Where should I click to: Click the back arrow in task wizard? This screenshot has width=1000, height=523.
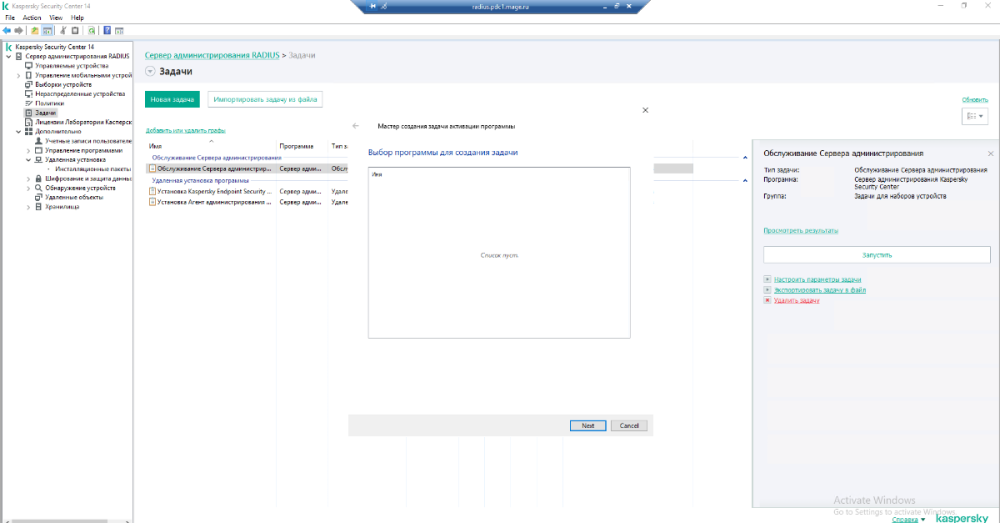click(x=356, y=126)
